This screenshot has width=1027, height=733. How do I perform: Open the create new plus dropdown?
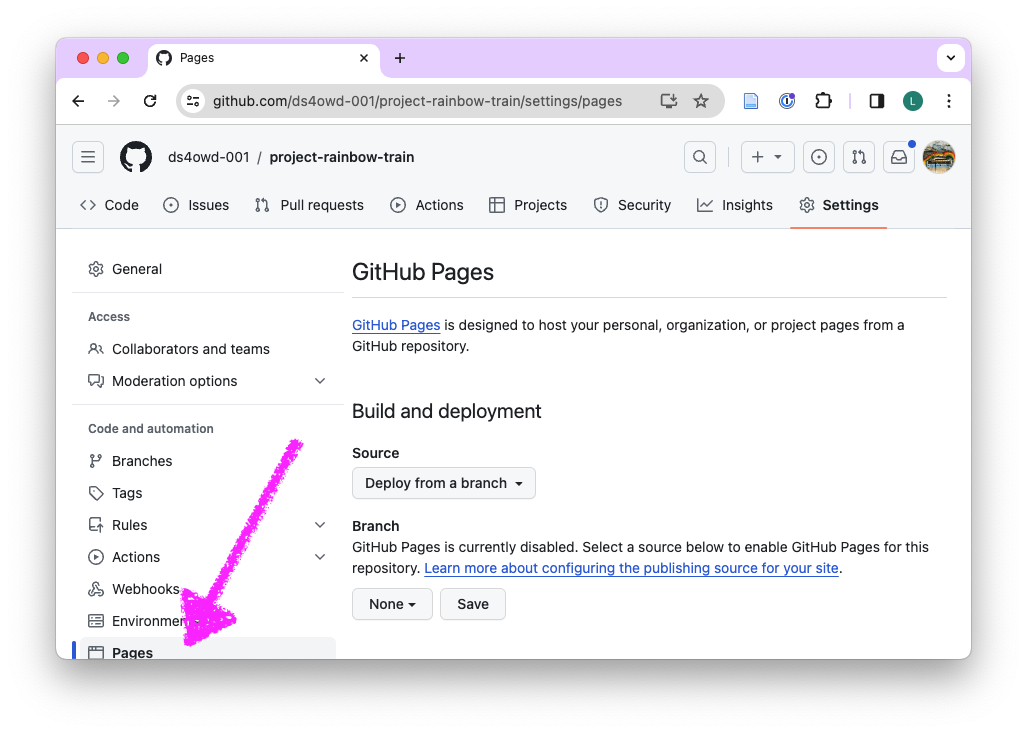point(767,157)
